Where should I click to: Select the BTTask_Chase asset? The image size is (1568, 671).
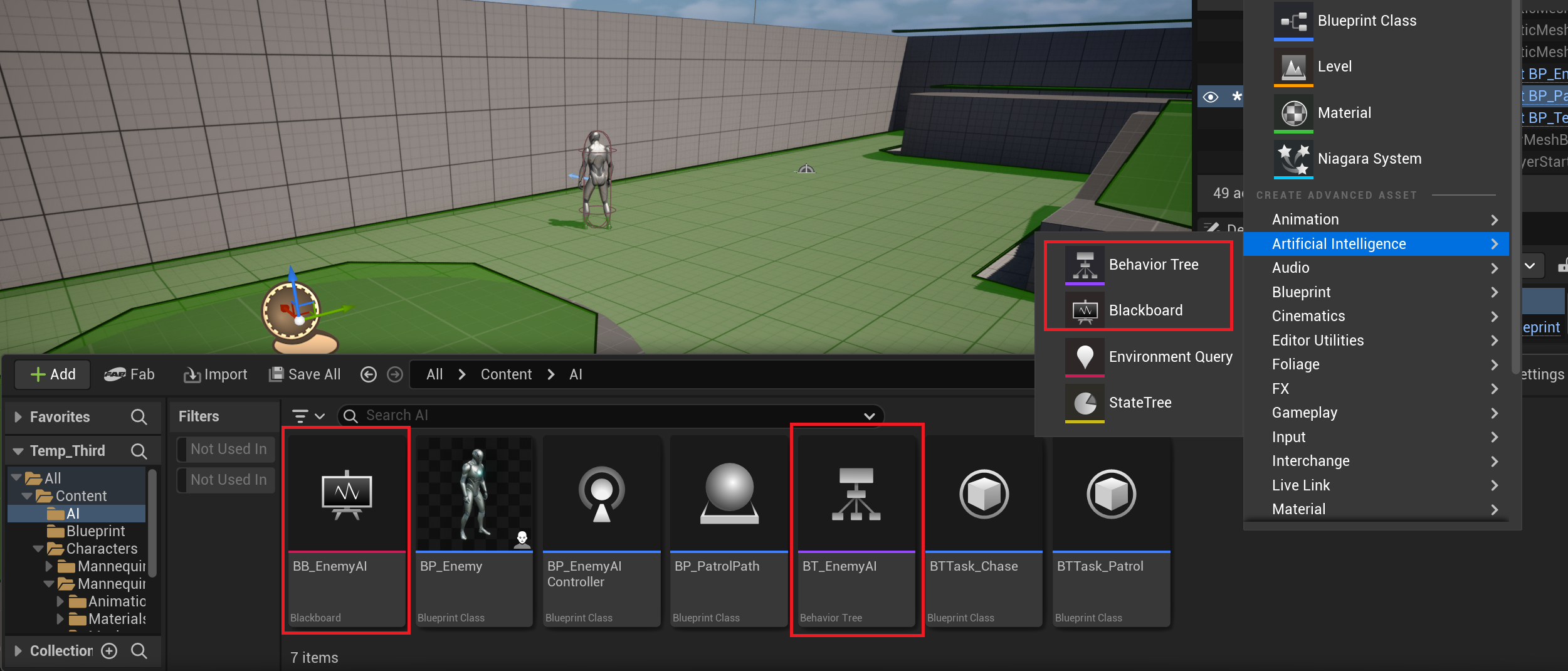coord(984,531)
